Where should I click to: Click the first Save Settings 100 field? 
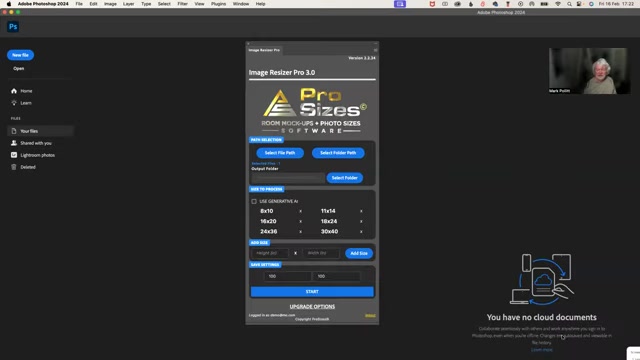[x=287, y=276]
